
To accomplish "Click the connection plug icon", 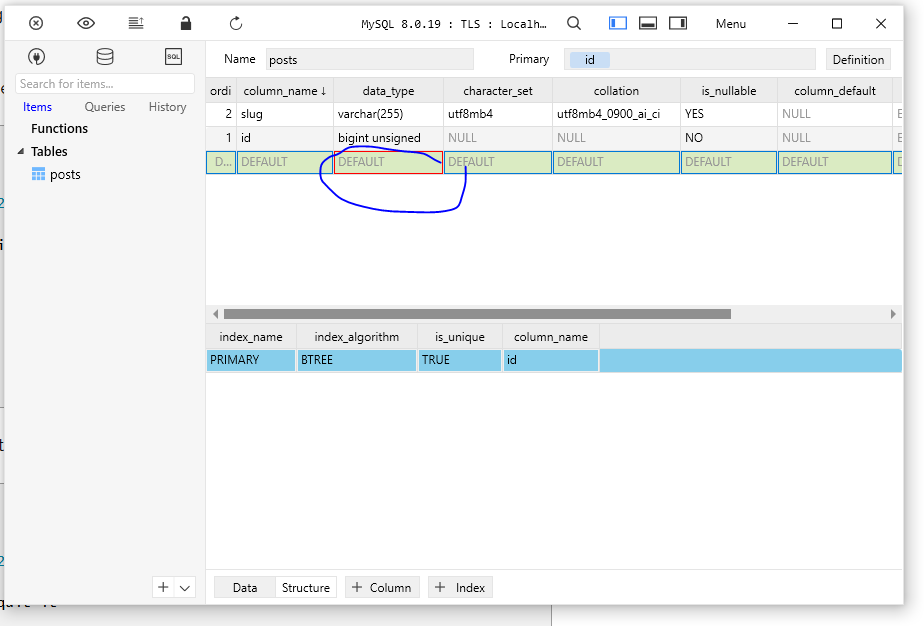I will [37, 57].
